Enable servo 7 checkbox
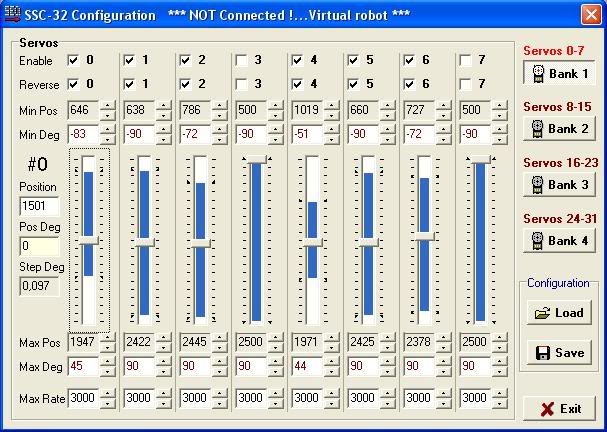Viewport: 607px width, 432px height. (x=465, y=60)
